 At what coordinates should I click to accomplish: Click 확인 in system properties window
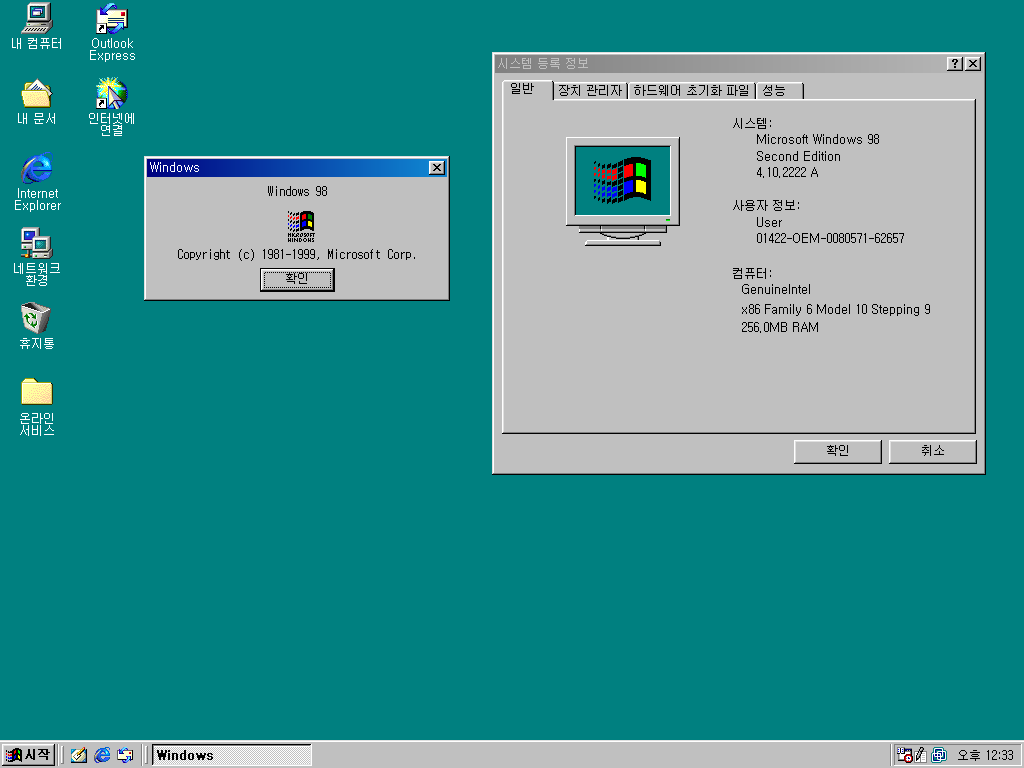(x=837, y=451)
